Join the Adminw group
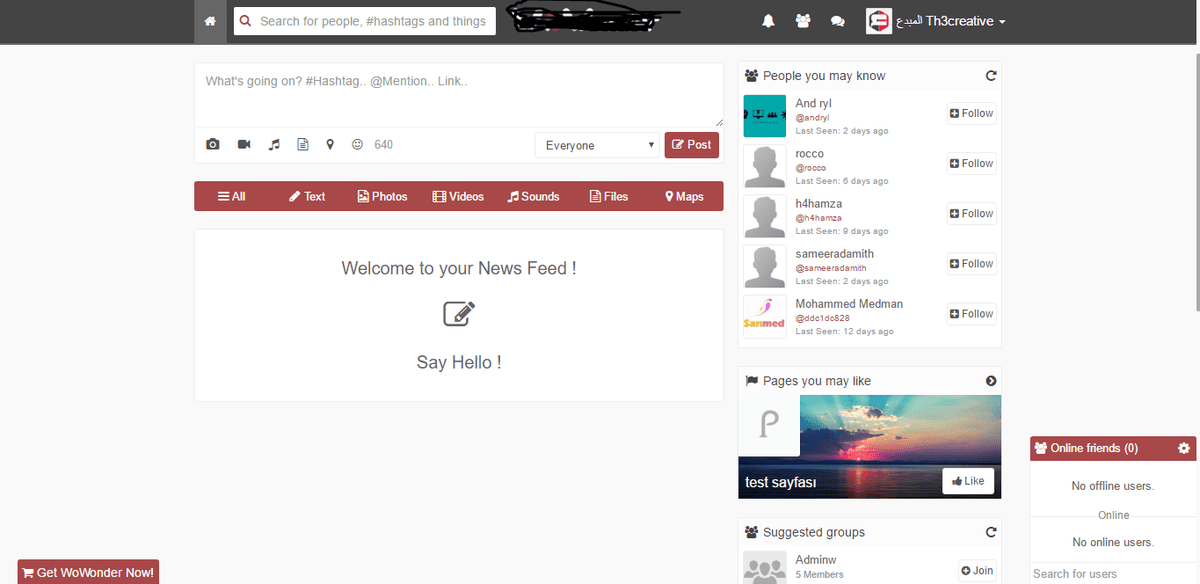This screenshot has height=584, width=1200. point(977,571)
